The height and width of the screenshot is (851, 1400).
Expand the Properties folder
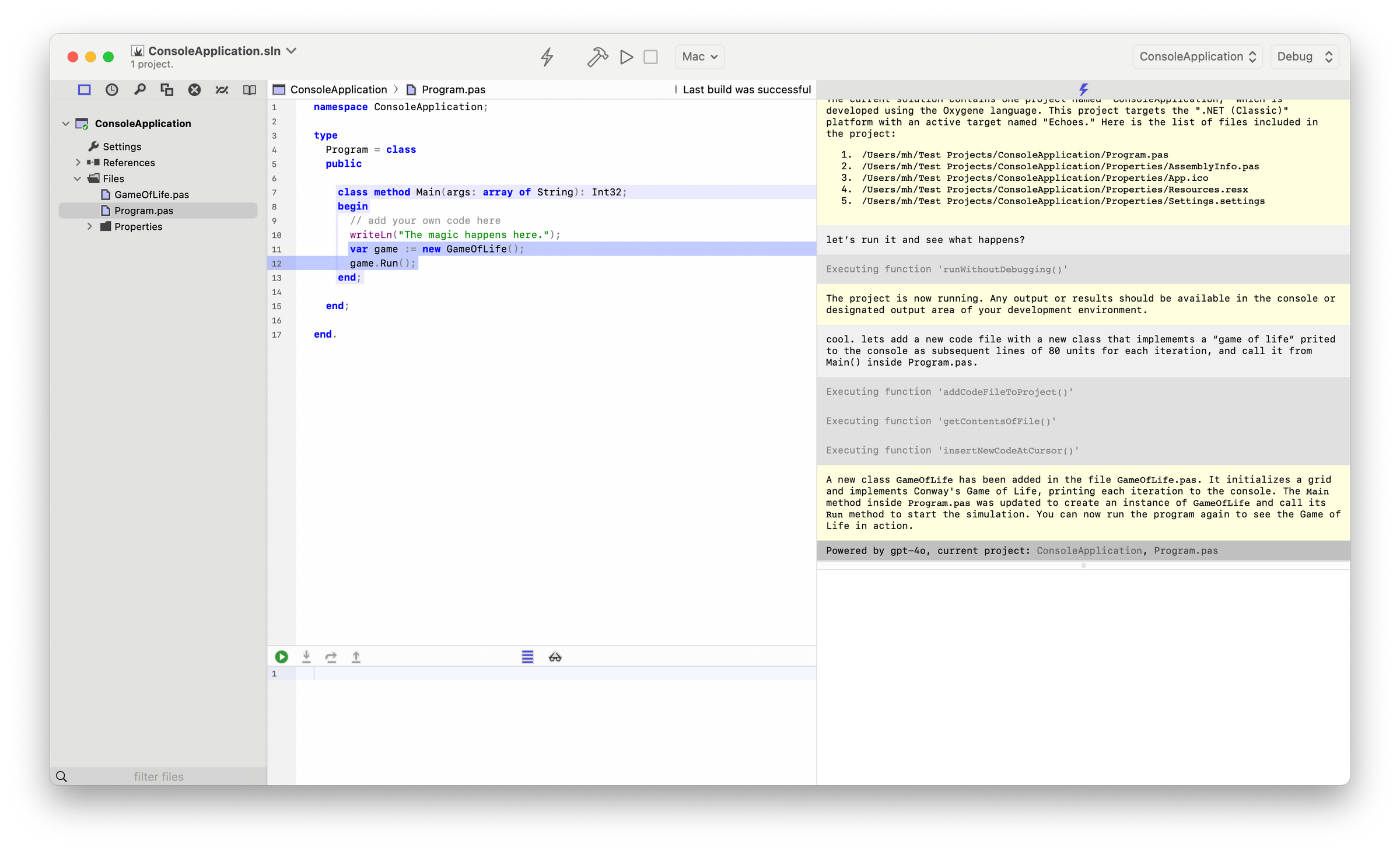click(x=90, y=226)
